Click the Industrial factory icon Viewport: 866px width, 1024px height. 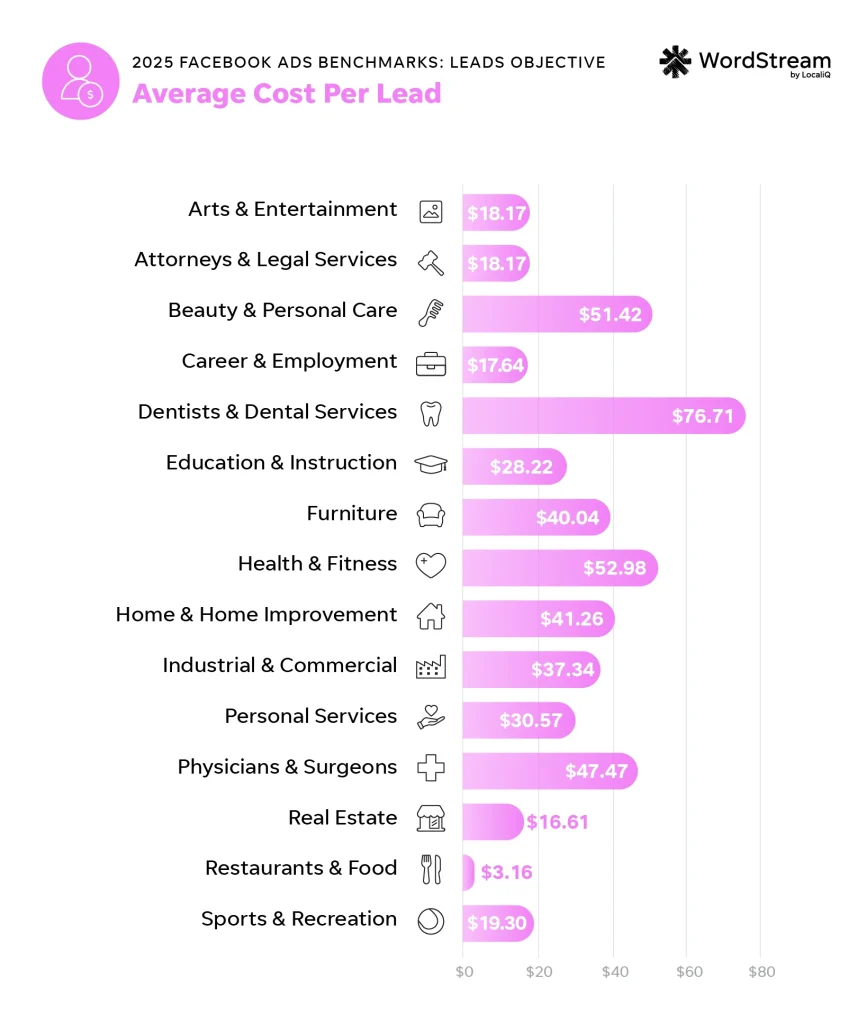(x=431, y=668)
